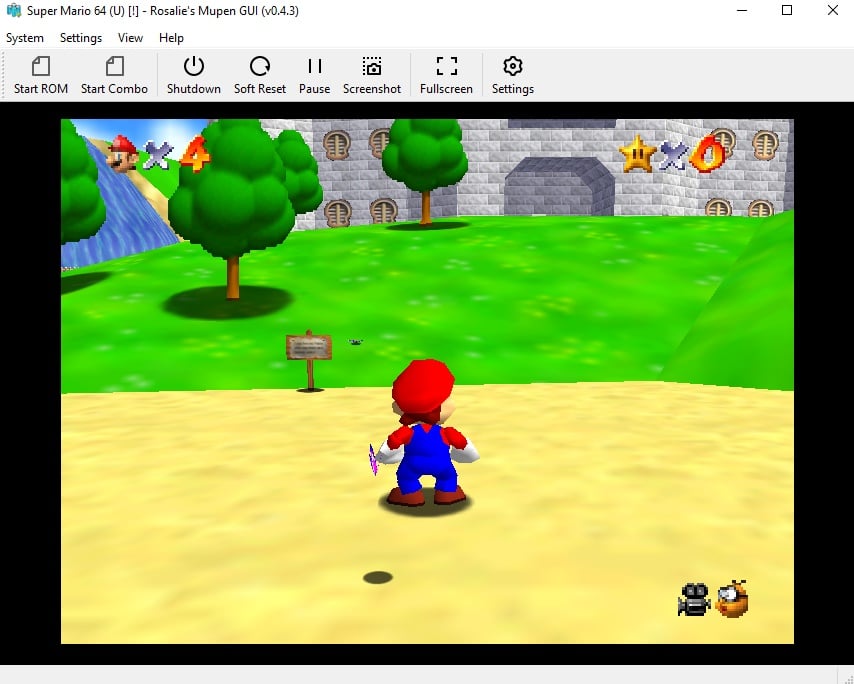The height and width of the screenshot is (684, 854).
Task: Close the Mupen GUI window
Action: (x=833, y=10)
